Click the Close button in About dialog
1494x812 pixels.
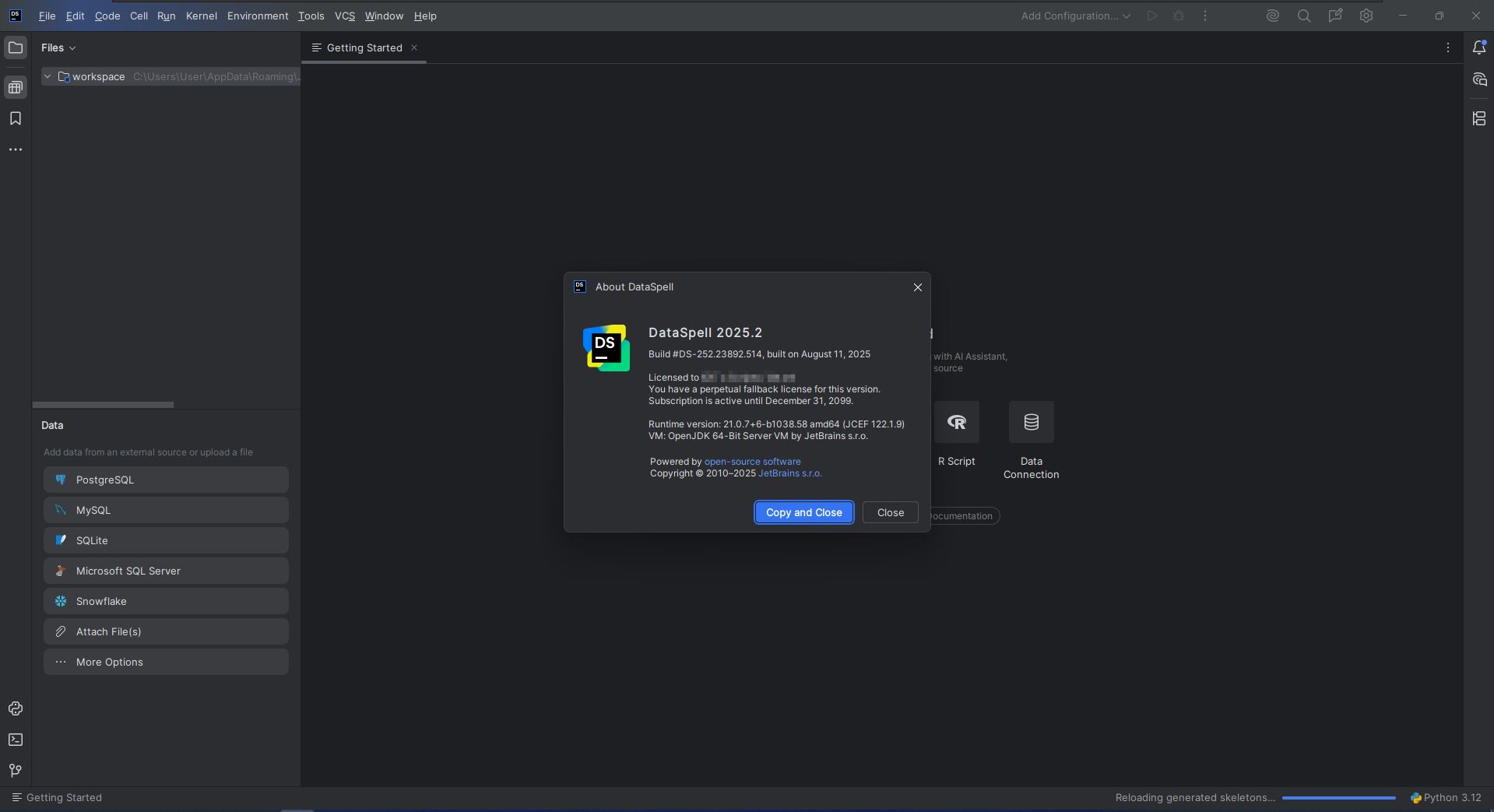tap(891, 512)
